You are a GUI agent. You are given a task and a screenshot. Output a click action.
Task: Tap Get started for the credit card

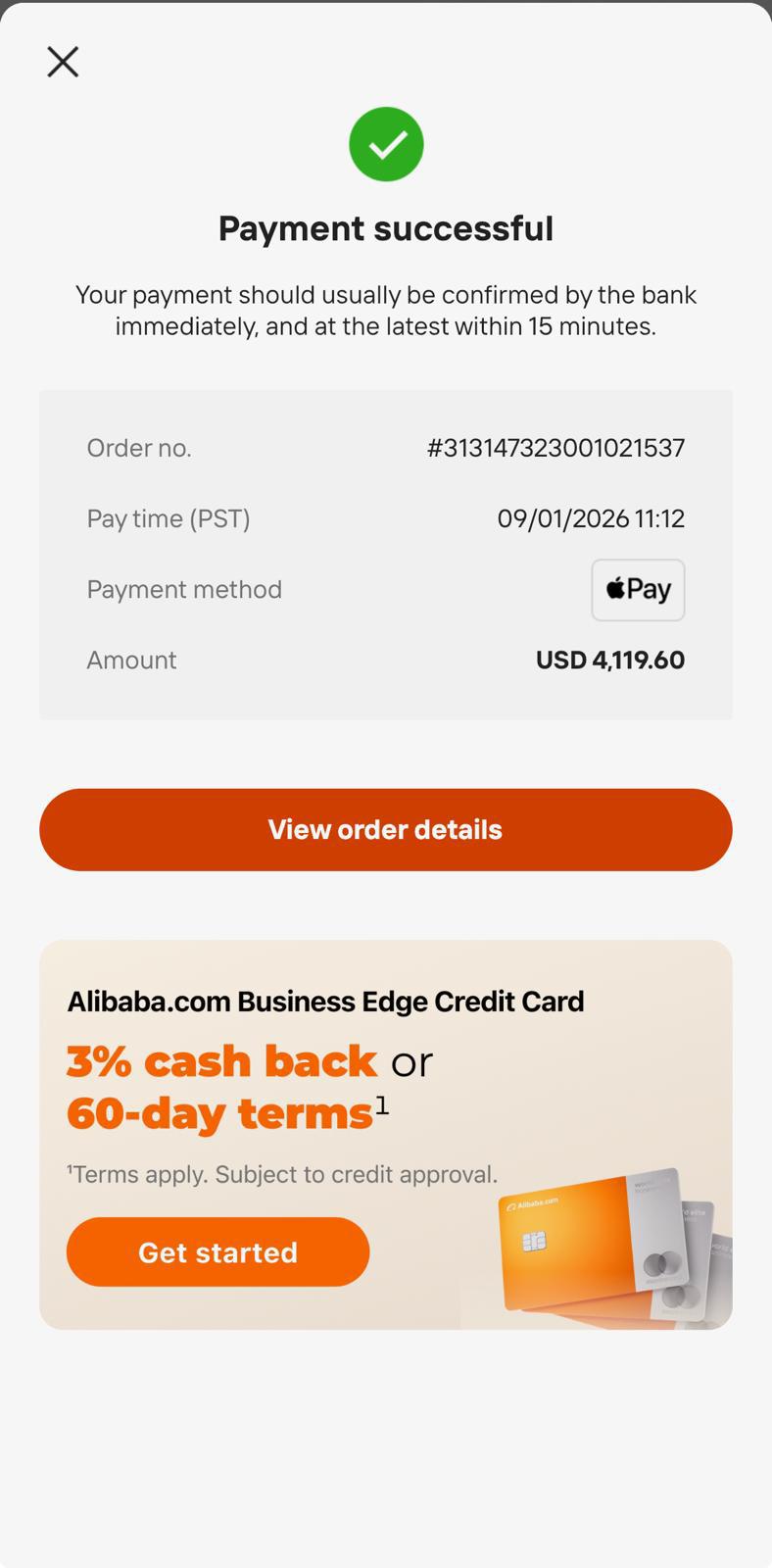click(217, 1252)
